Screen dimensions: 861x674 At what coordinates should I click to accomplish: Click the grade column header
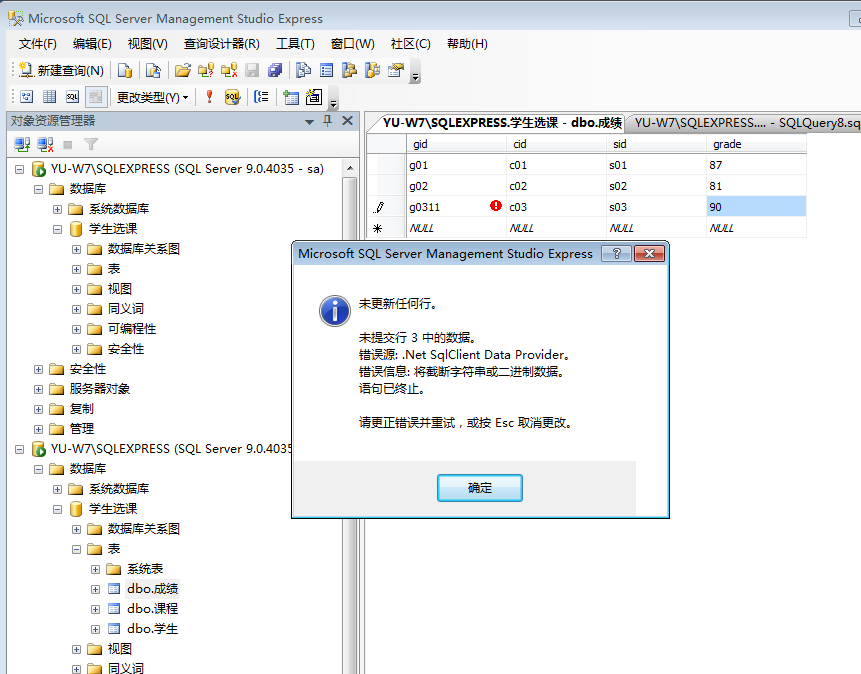pos(756,144)
